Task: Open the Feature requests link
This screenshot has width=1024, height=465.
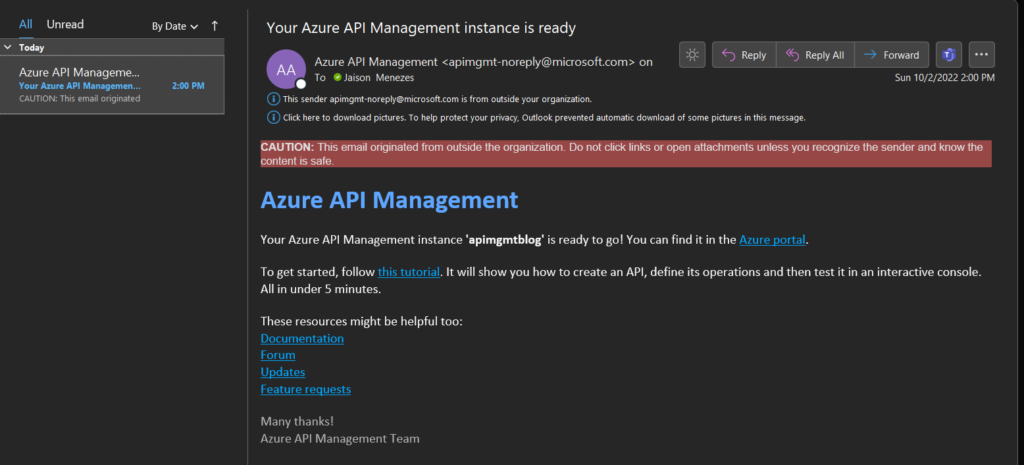Action: (306, 389)
